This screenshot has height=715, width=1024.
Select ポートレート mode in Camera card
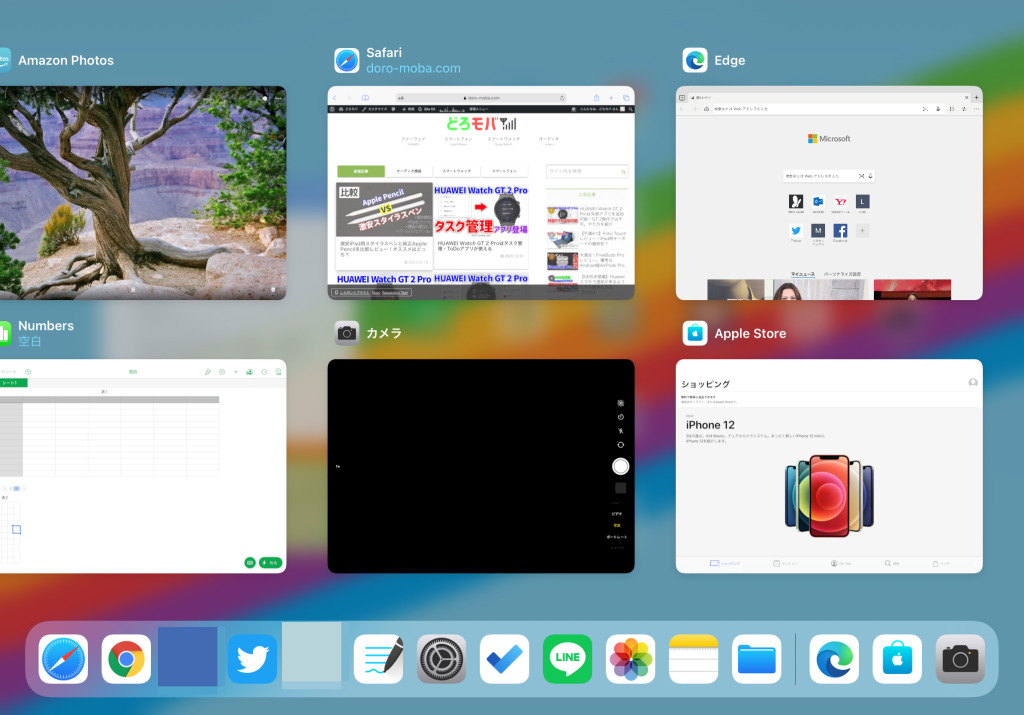coord(616,537)
